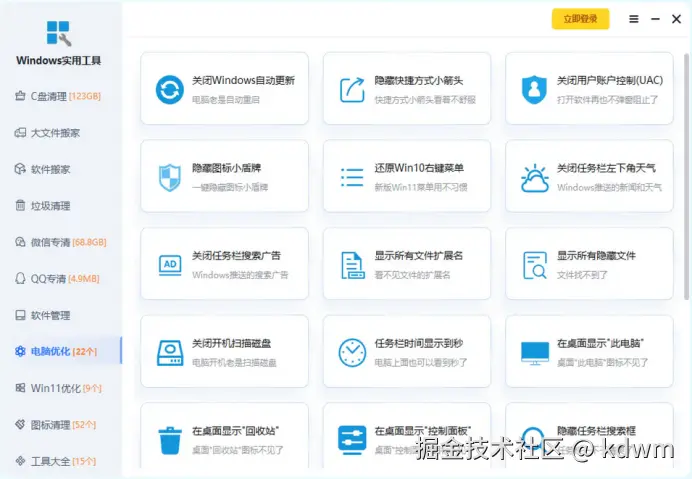Click the [52个] count label
This screenshot has width=692, height=479.
(x=84, y=425)
